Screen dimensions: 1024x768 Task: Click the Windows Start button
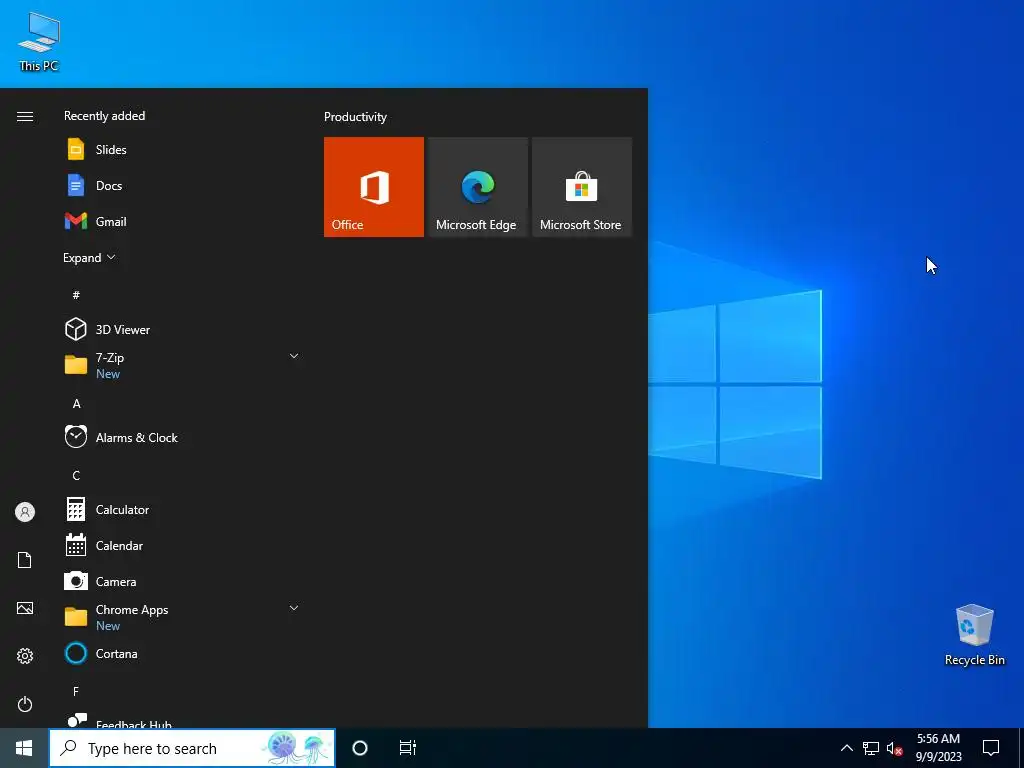24,748
